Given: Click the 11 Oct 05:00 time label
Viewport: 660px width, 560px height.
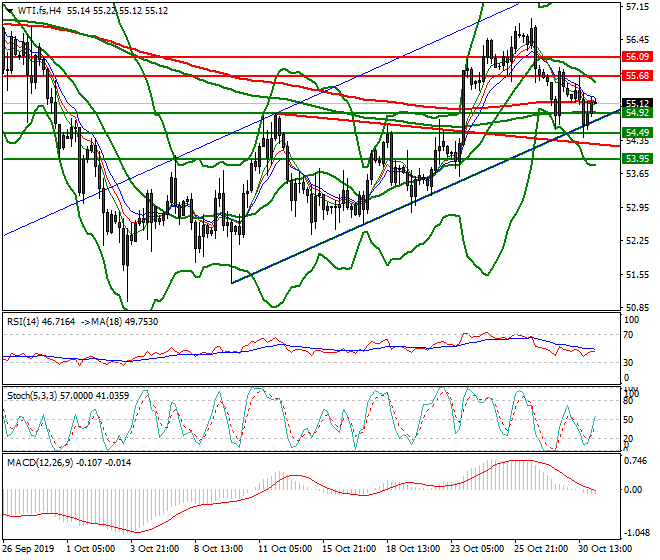Looking at the screenshot, I should [x=285, y=549].
